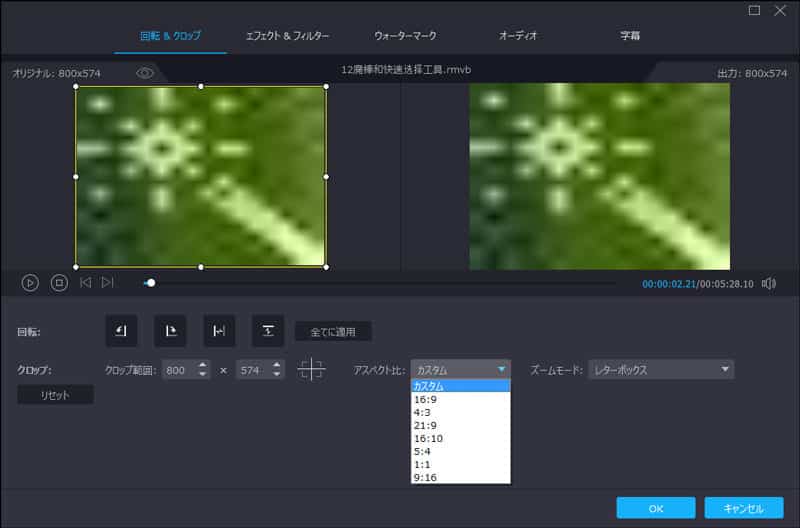Screen dimensions: 800x528
Task: Switch to 字幕 tab
Action: 630,36
